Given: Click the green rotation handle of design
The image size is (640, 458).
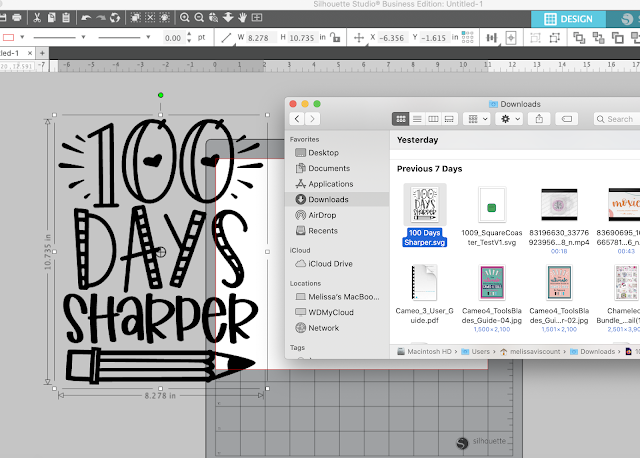Looking at the screenshot, I should (x=160, y=95).
